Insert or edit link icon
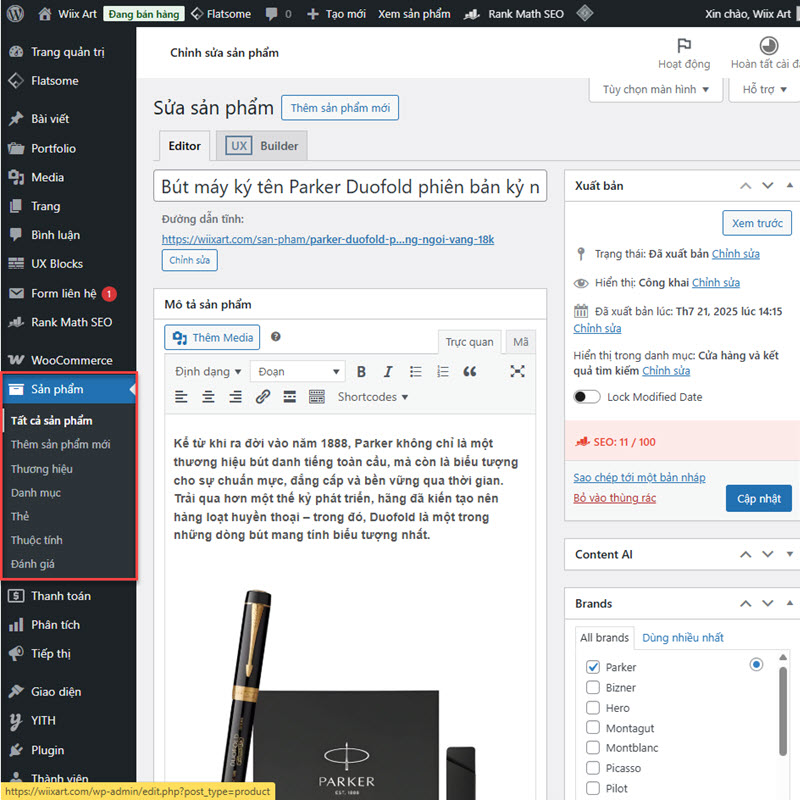 (263, 397)
